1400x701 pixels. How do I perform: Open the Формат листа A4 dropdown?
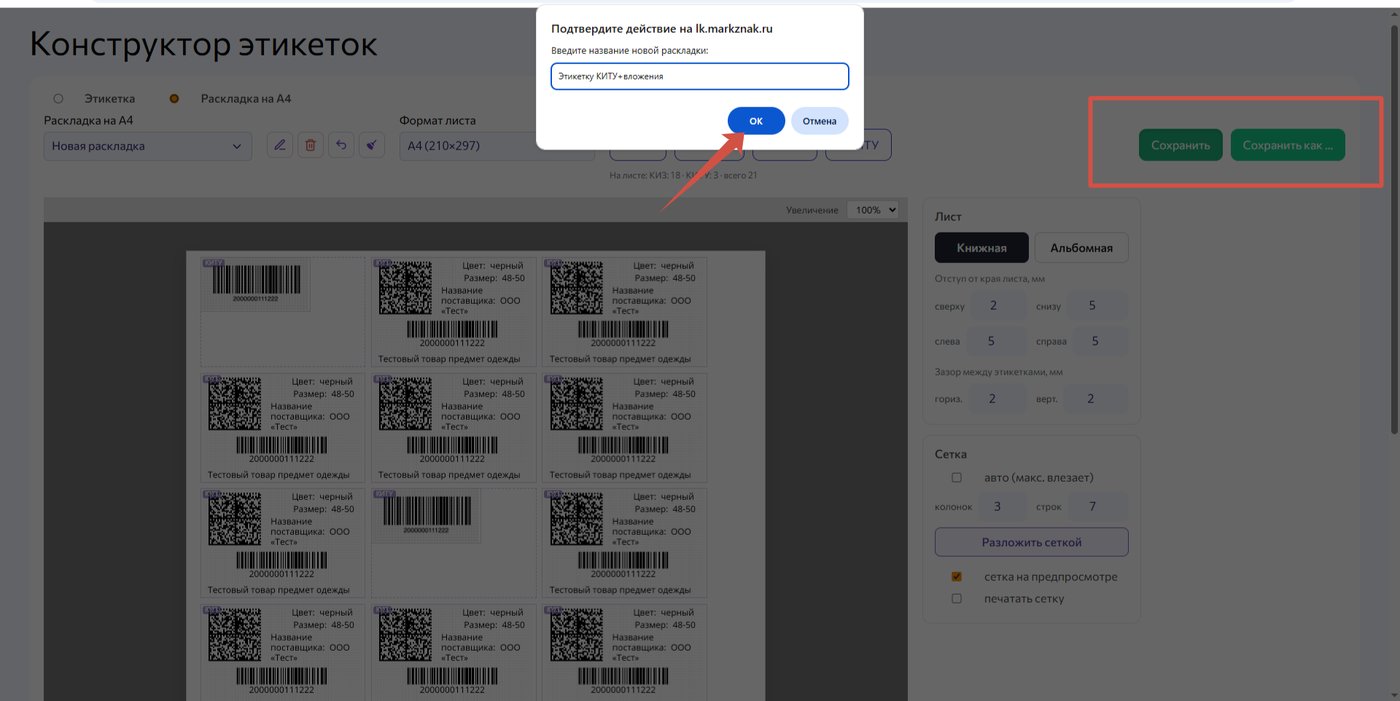click(468, 146)
